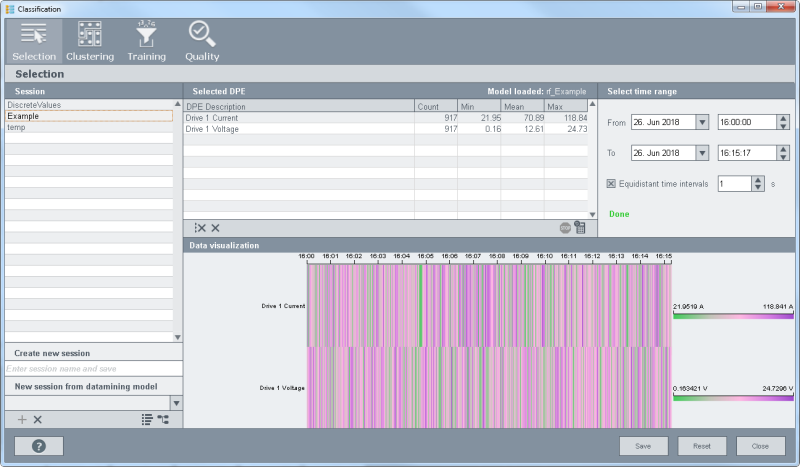Click the help question mark button
Image resolution: width=800 pixels, height=467 pixels.
pos(39,446)
